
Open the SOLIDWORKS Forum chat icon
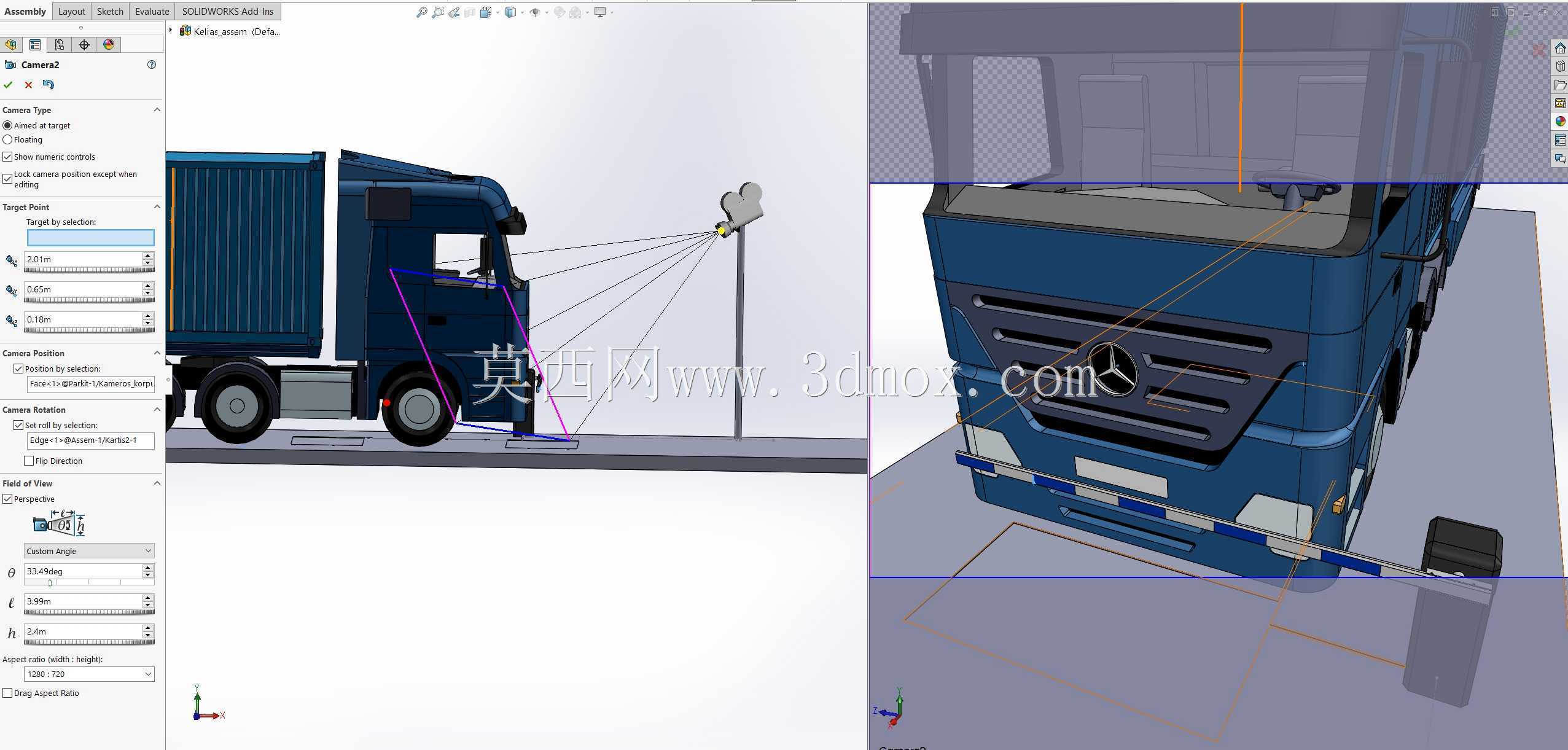[1560, 158]
